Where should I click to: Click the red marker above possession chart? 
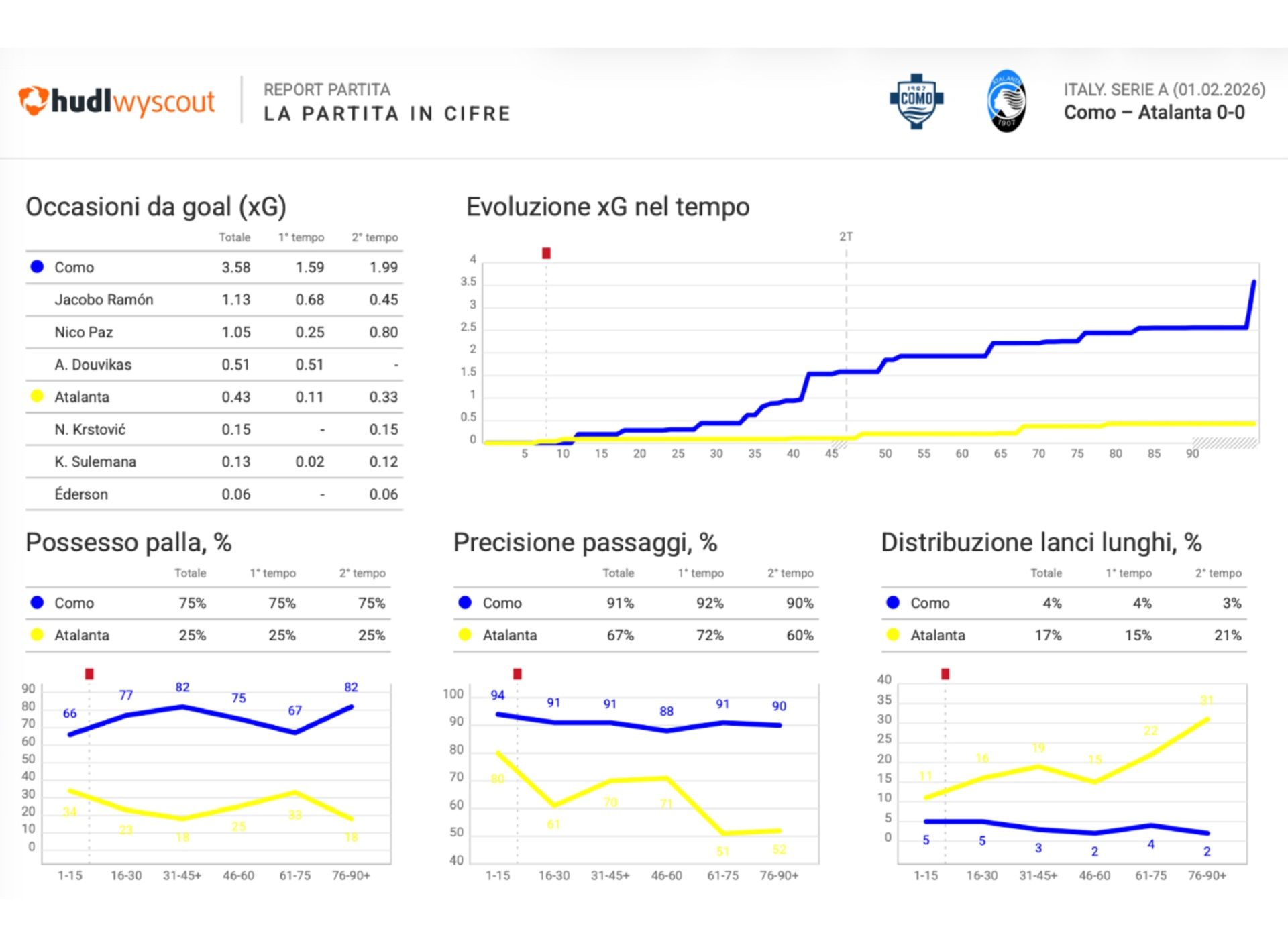click(89, 673)
